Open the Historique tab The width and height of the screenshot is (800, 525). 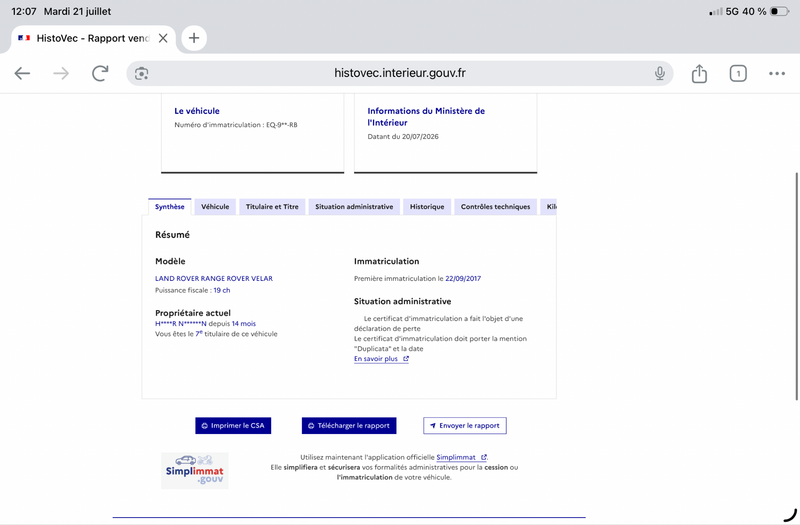click(x=427, y=207)
